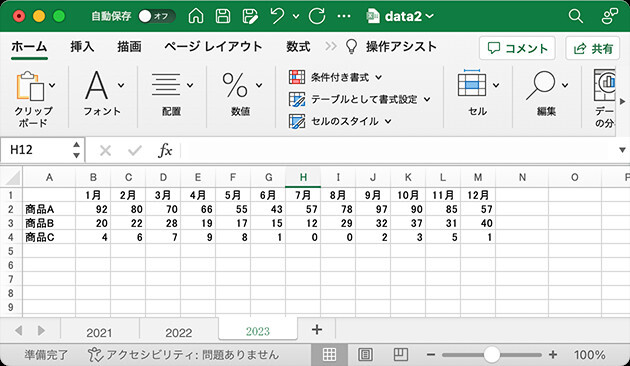Click in the formula bar input

[x=398, y=150]
